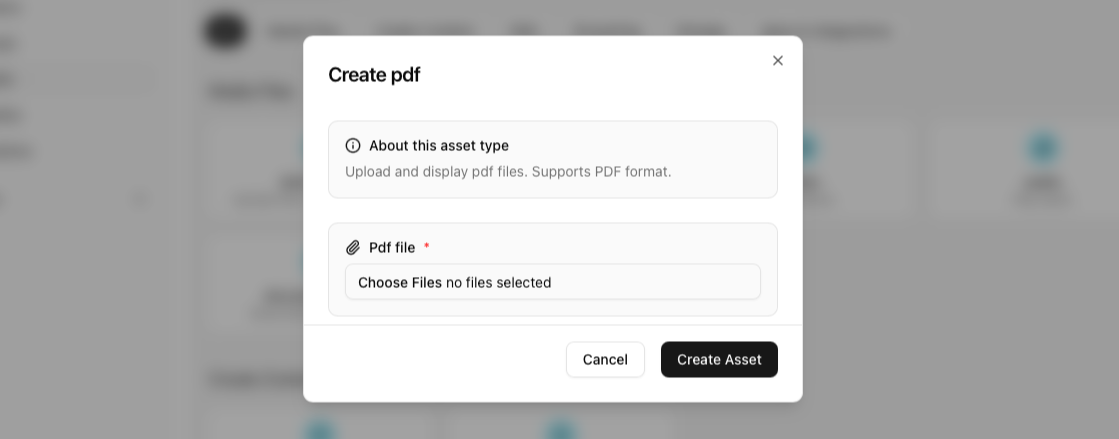
Task: Click the teal icon right of dialog top
Action: click(808, 148)
